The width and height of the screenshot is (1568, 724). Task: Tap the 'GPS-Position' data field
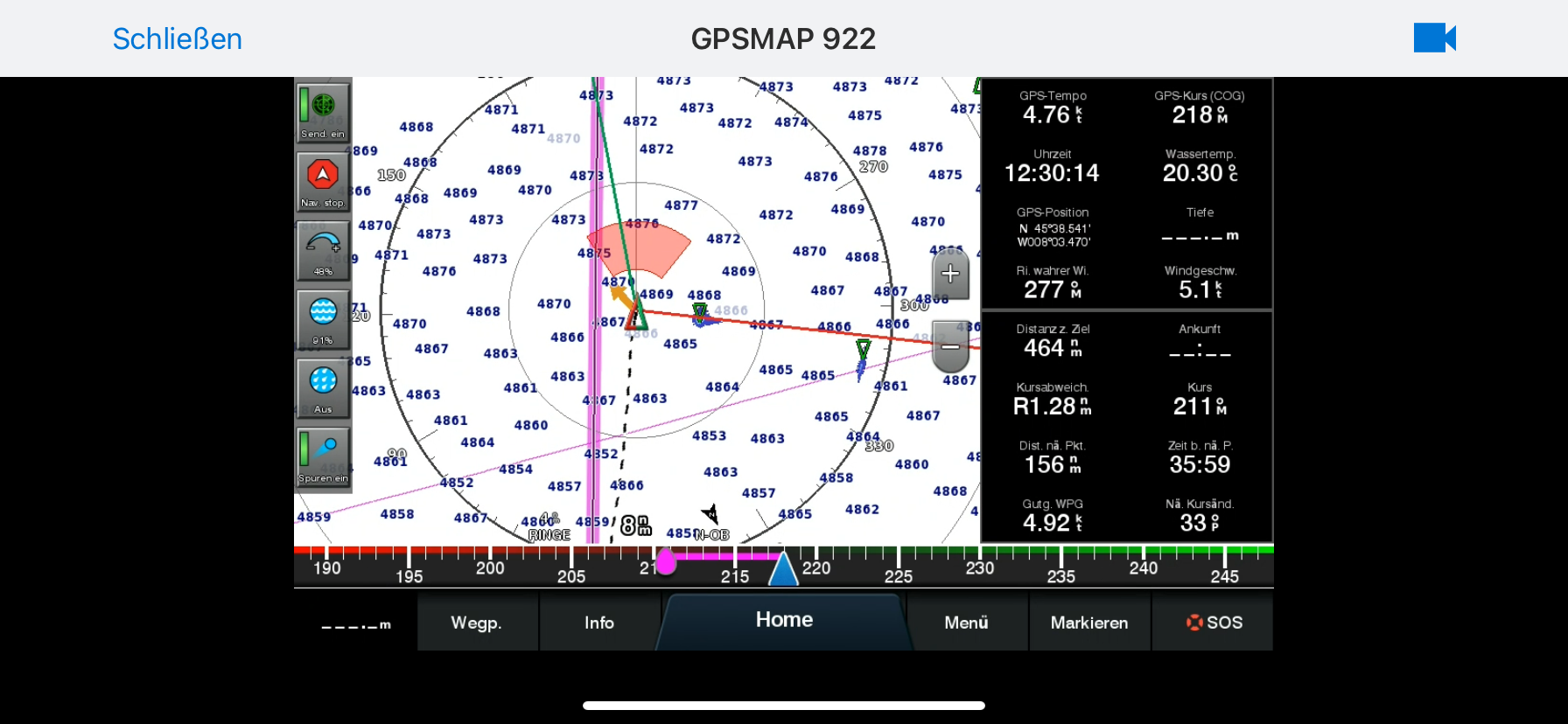pos(1053,227)
